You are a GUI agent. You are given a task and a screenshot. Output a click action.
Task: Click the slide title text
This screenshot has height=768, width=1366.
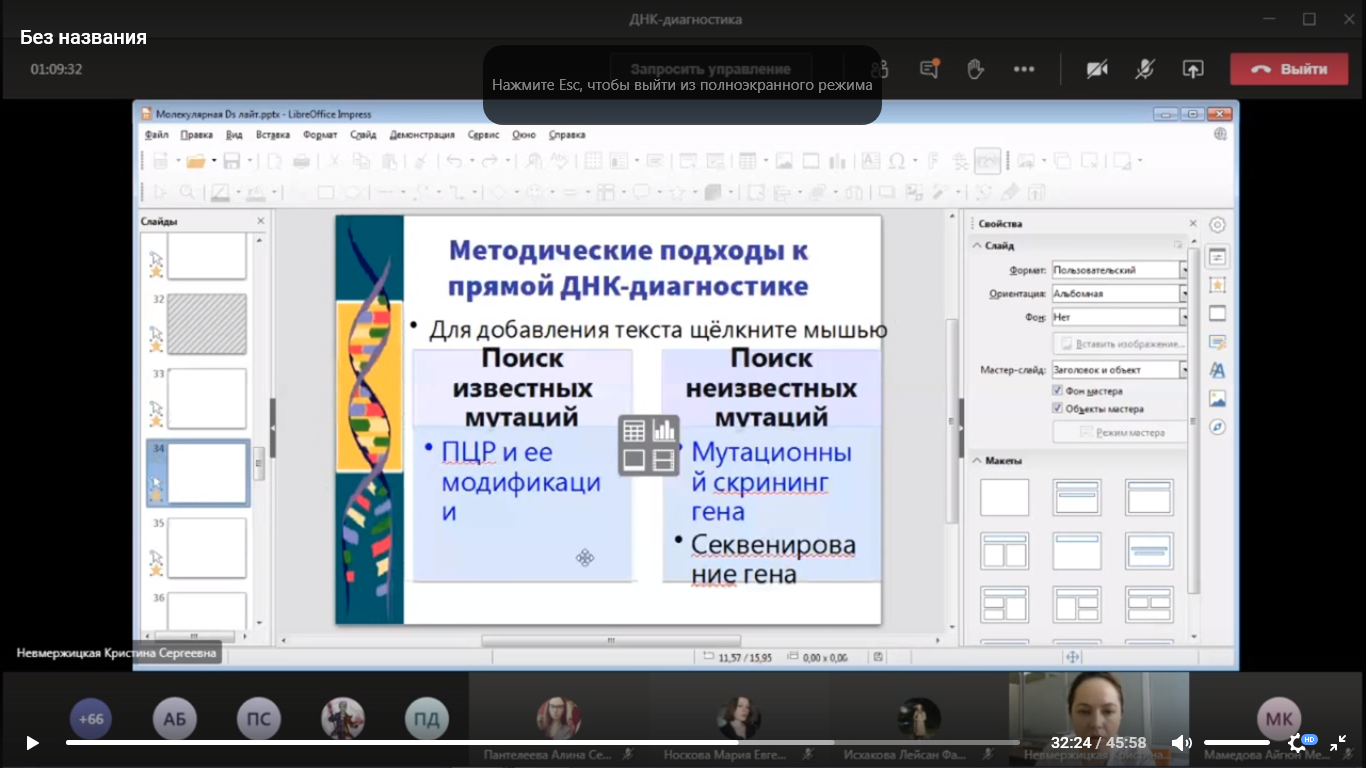pyautogui.click(x=628, y=268)
